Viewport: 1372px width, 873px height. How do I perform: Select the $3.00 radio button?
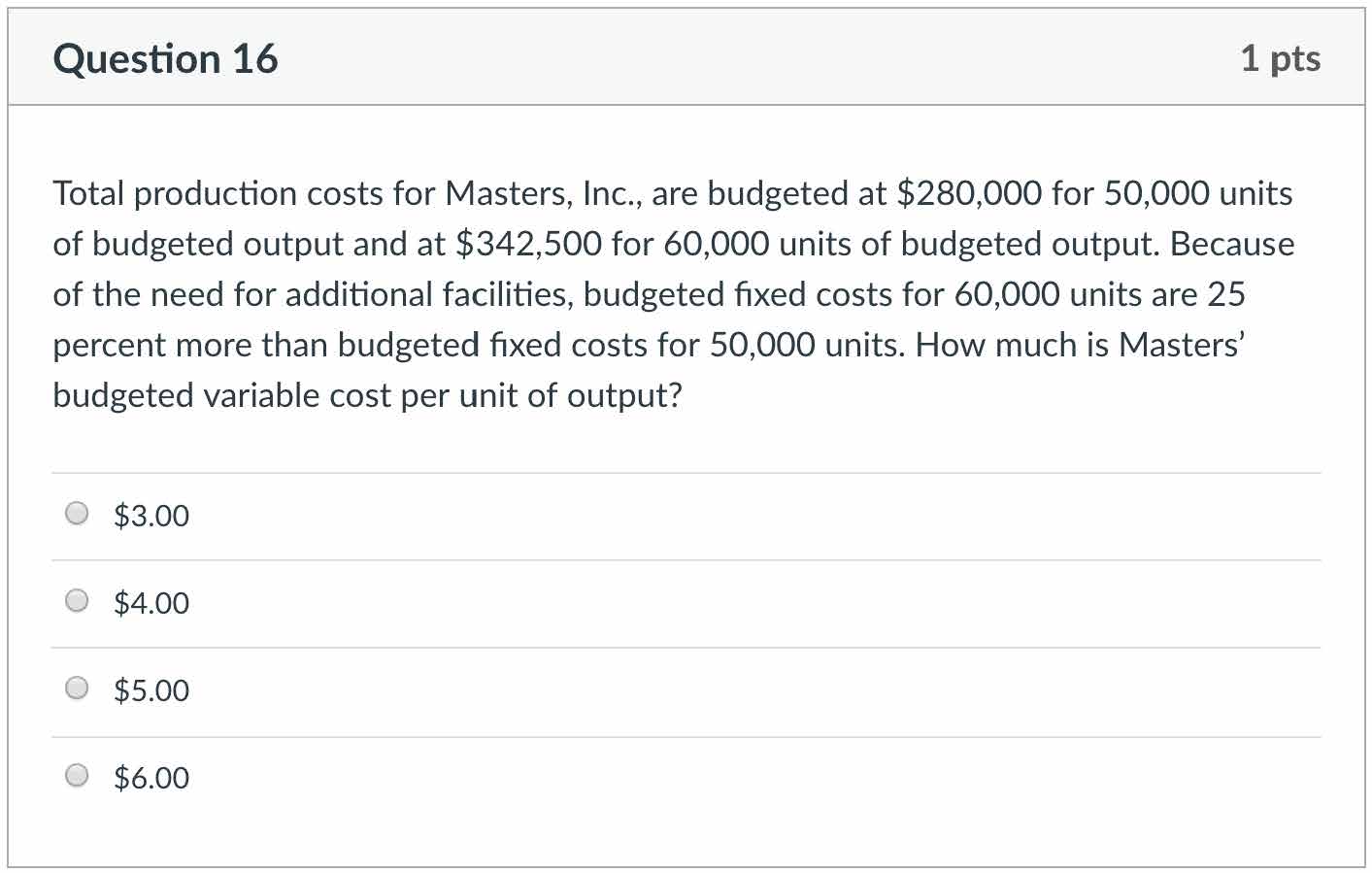point(78,514)
